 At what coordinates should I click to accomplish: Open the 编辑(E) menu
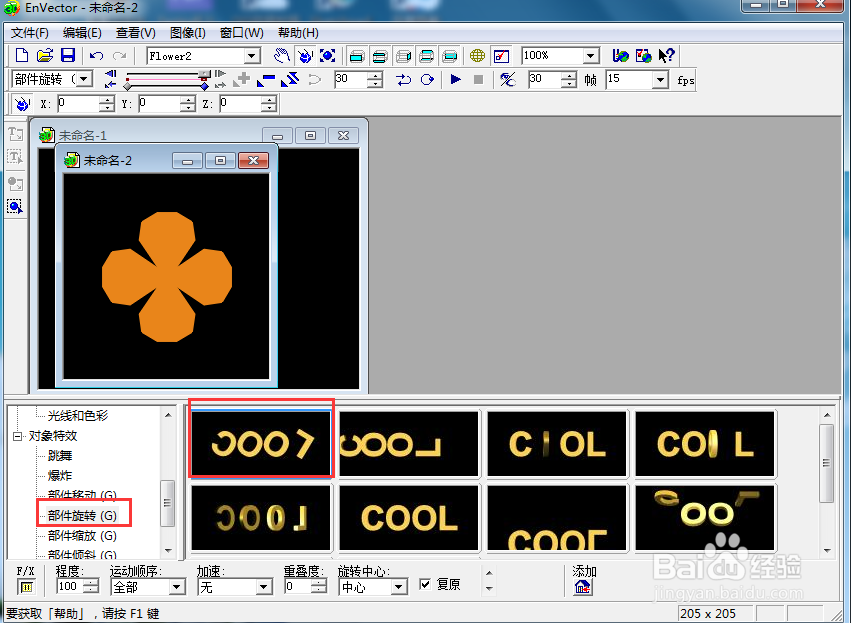click(x=82, y=33)
